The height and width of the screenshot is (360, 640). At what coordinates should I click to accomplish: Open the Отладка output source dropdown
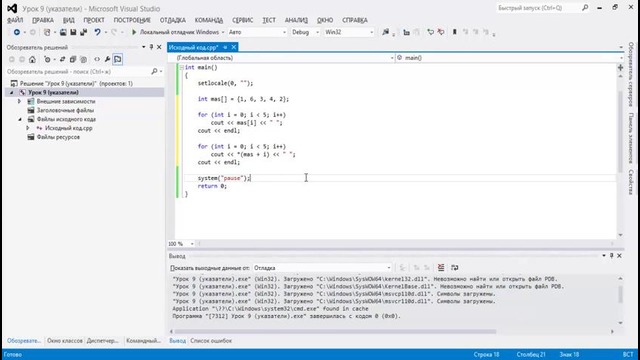point(322,268)
